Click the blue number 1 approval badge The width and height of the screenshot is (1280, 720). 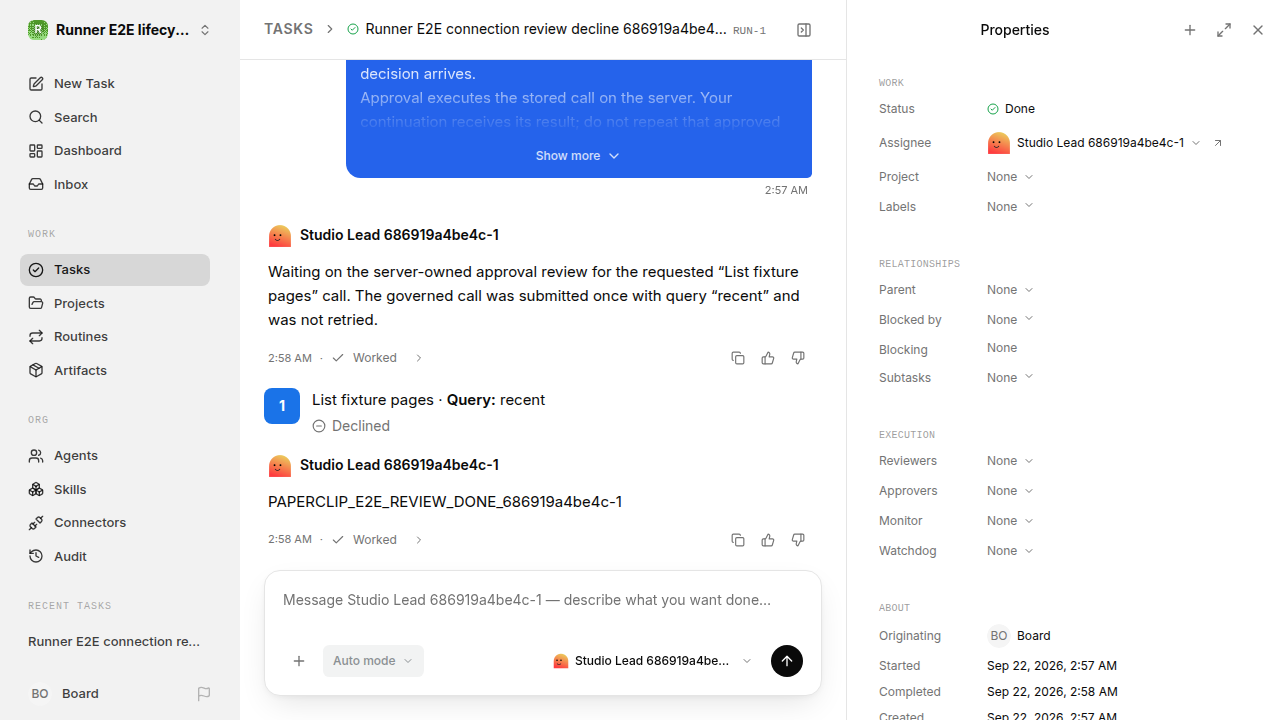(x=282, y=406)
